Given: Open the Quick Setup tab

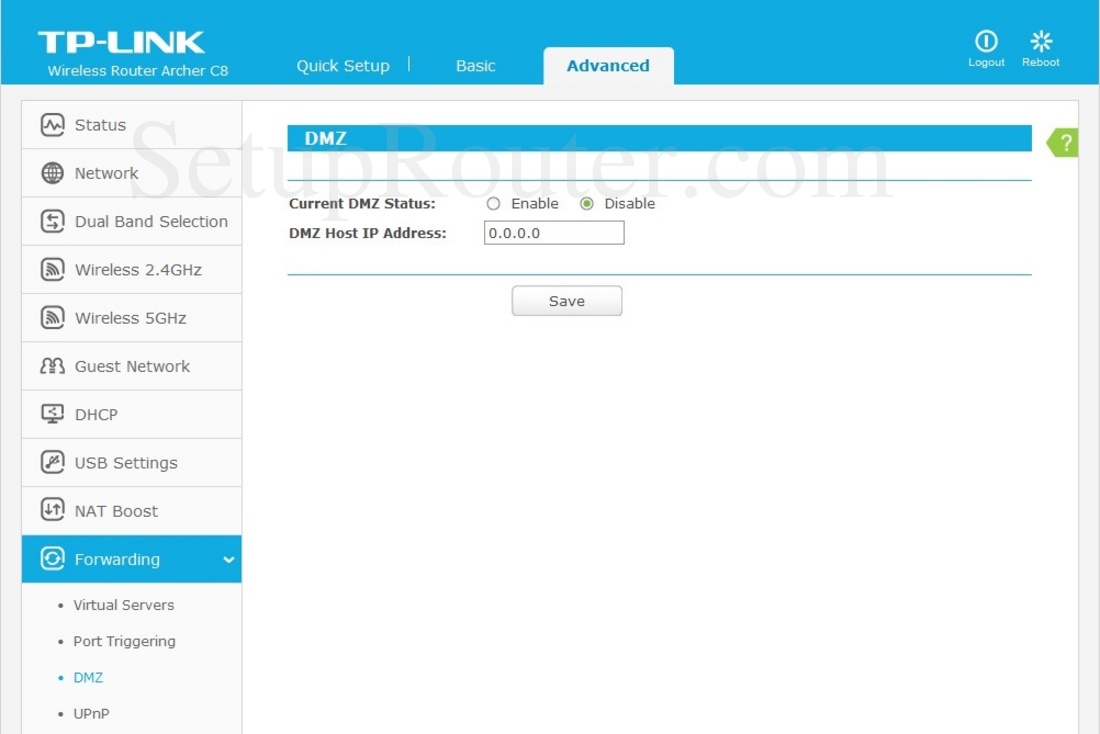Looking at the screenshot, I should pos(342,65).
